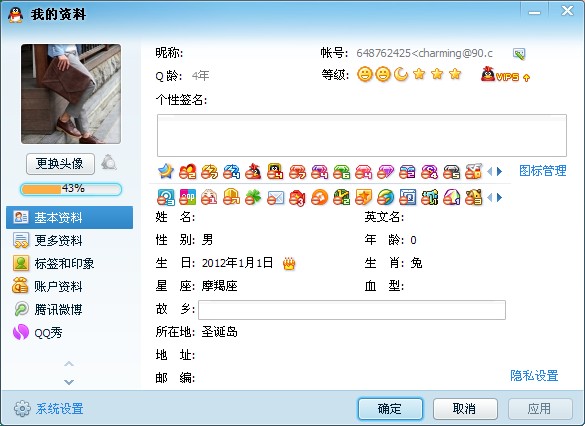This screenshot has width=585, height=426.
Task: Click the 应用 button
Action: point(540,409)
